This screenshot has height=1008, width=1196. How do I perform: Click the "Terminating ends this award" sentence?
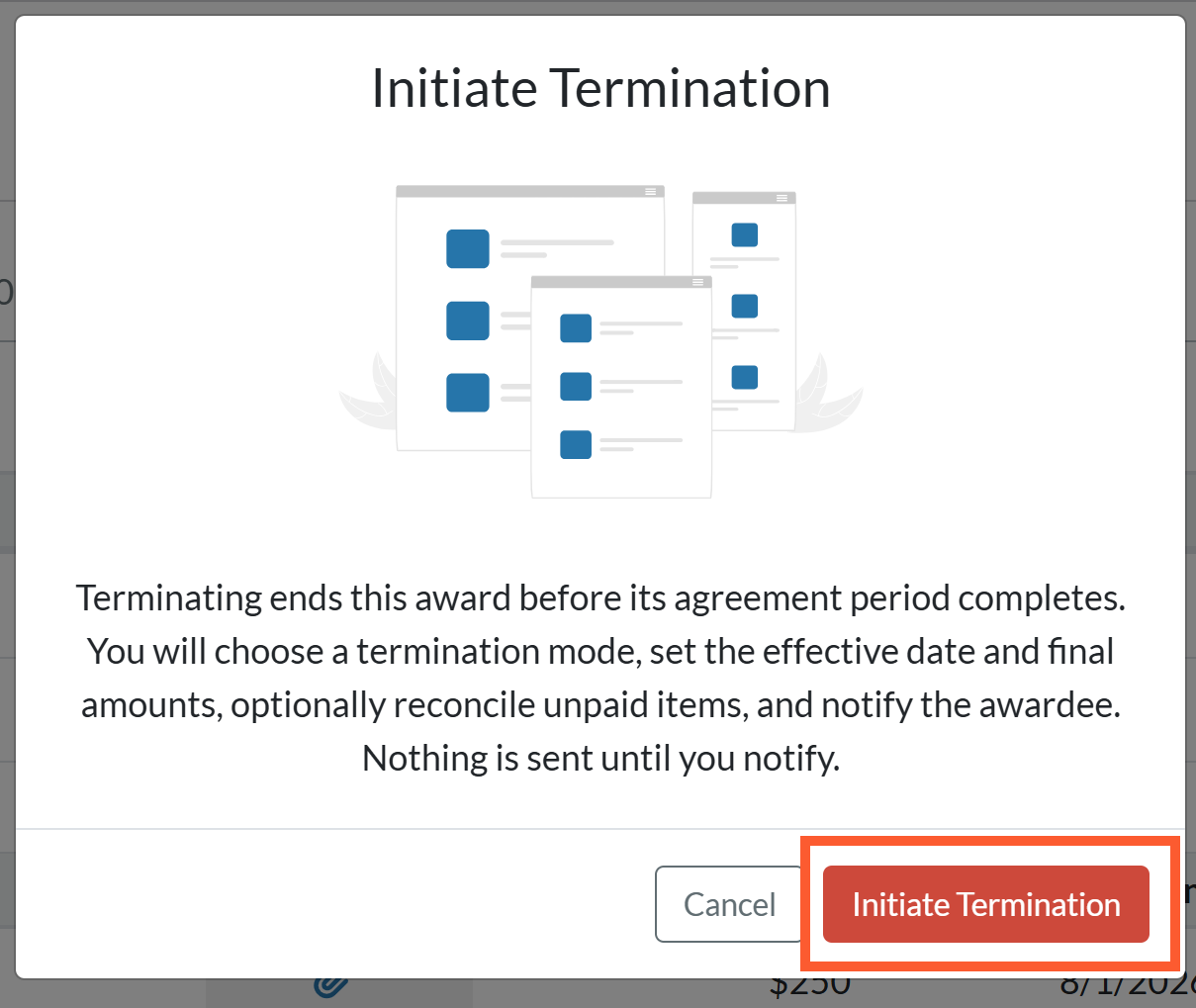pos(600,597)
